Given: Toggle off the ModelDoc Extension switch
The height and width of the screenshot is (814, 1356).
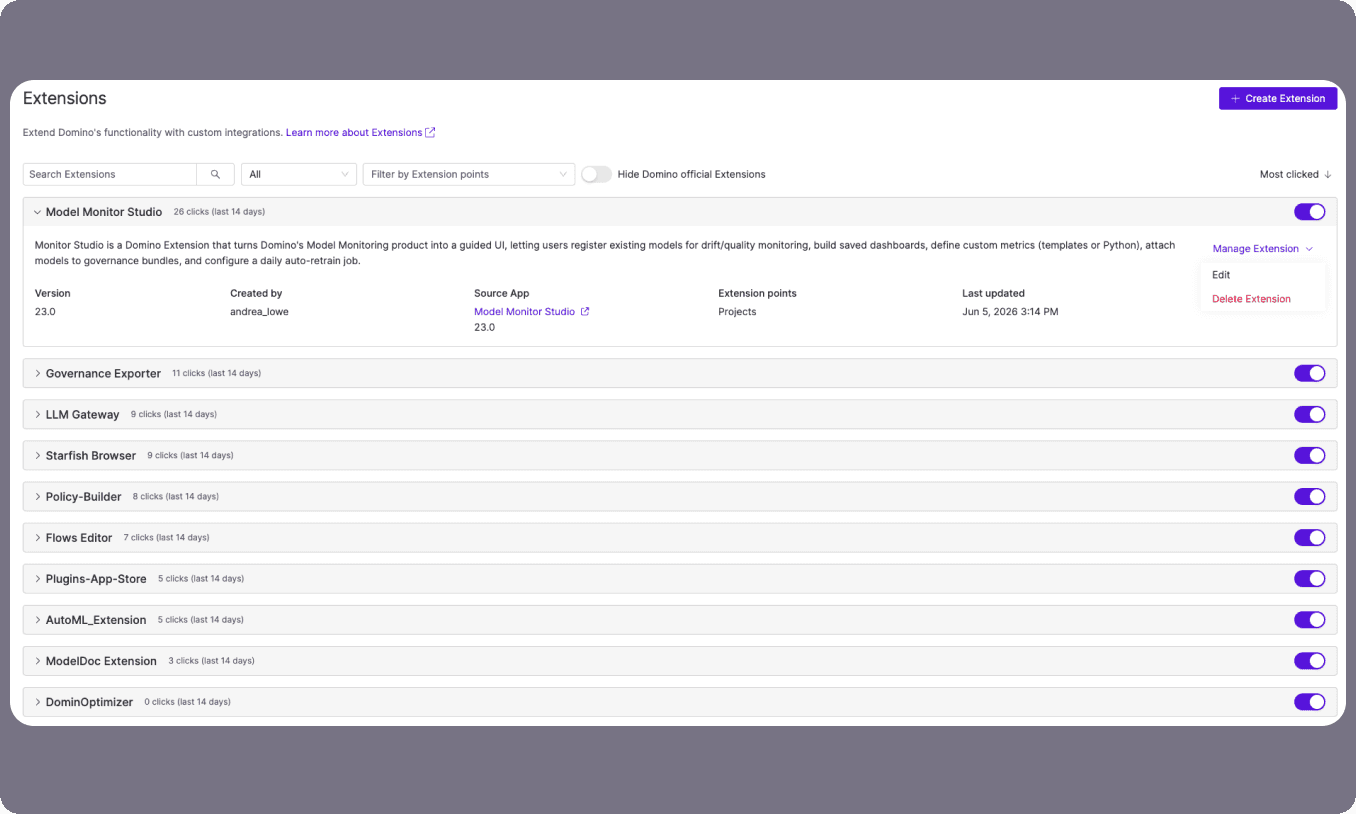Looking at the screenshot, I should coord(1309,660).
